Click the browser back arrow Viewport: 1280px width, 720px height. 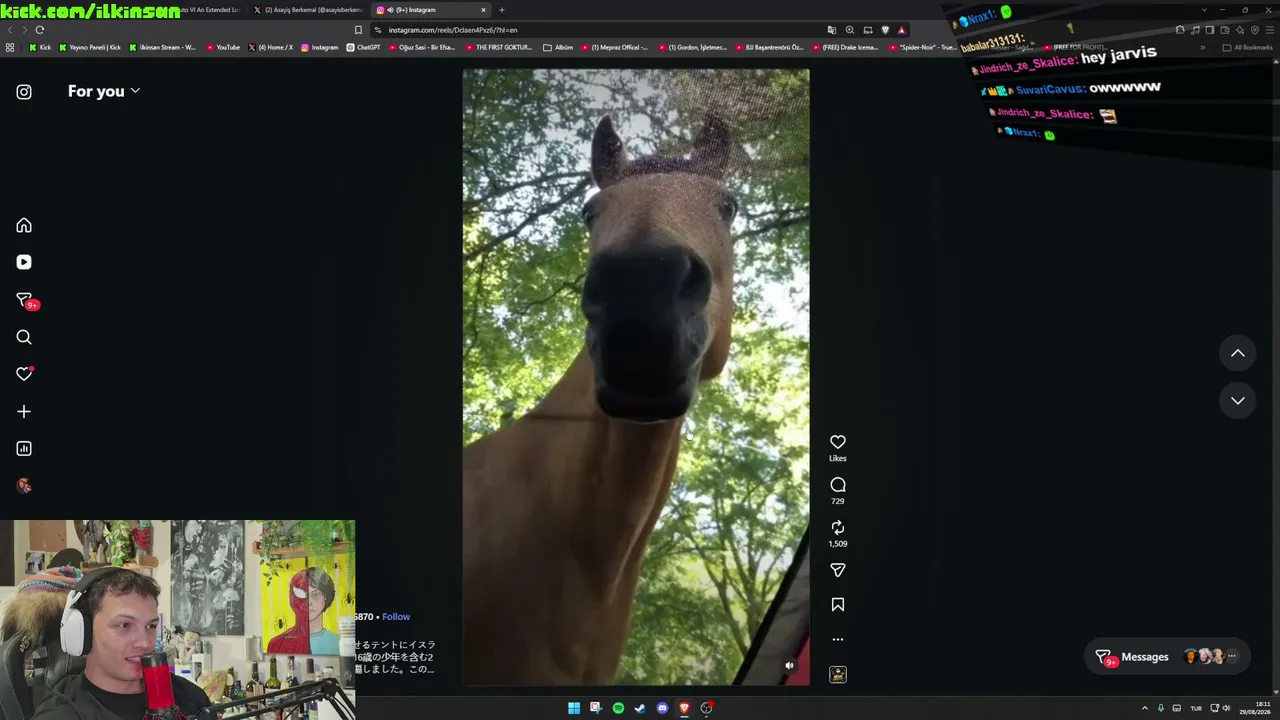click(10, 30)
